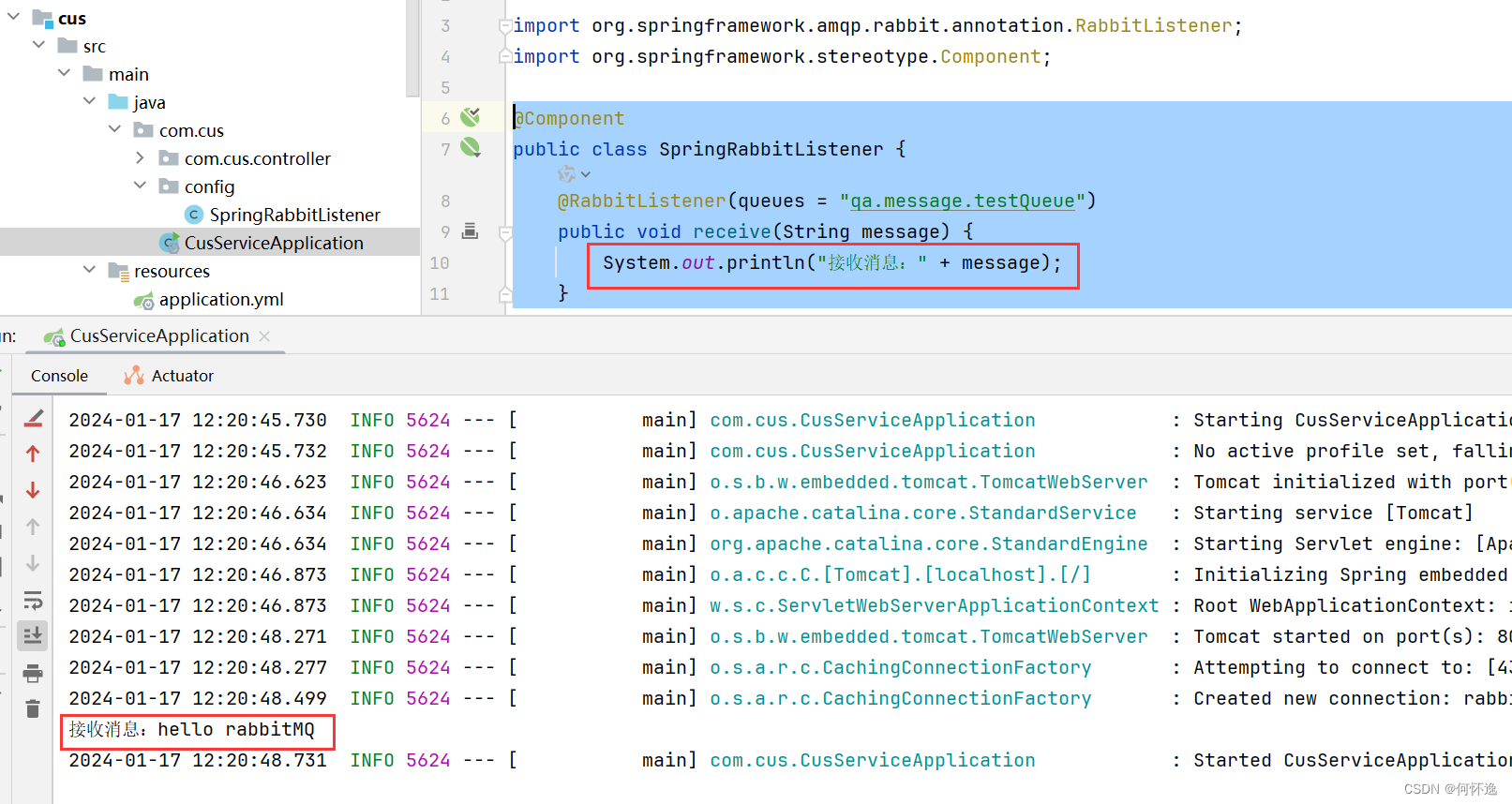
Task: Collapse the resources folder node
Action: (x=89, y=270)
